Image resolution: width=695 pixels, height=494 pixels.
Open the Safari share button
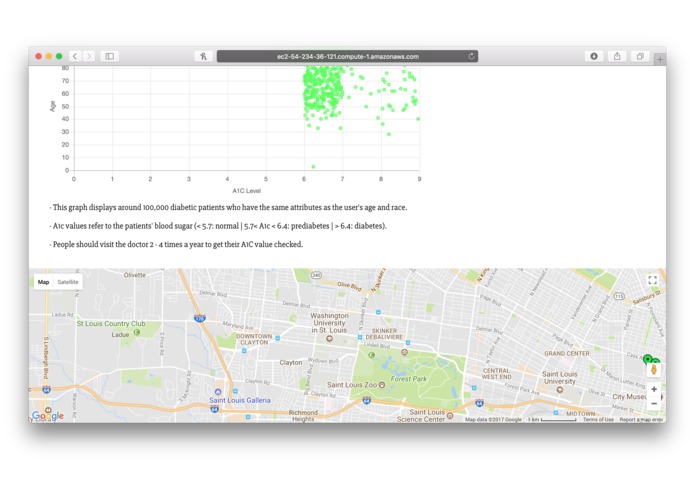pos(617,56)
